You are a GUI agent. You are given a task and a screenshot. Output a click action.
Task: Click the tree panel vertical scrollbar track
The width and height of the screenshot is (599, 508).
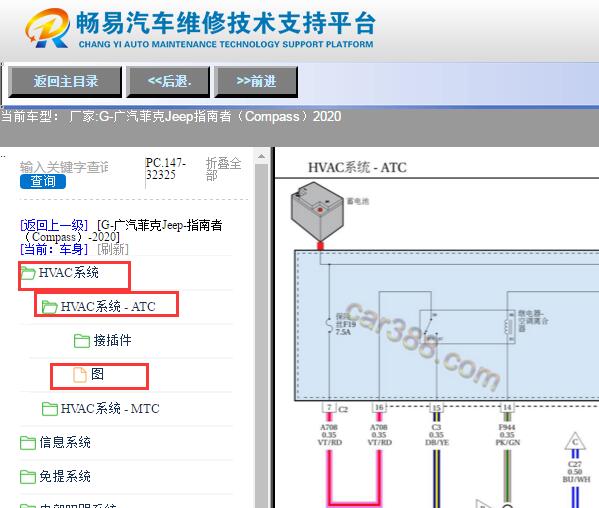[x=261, y=336]
